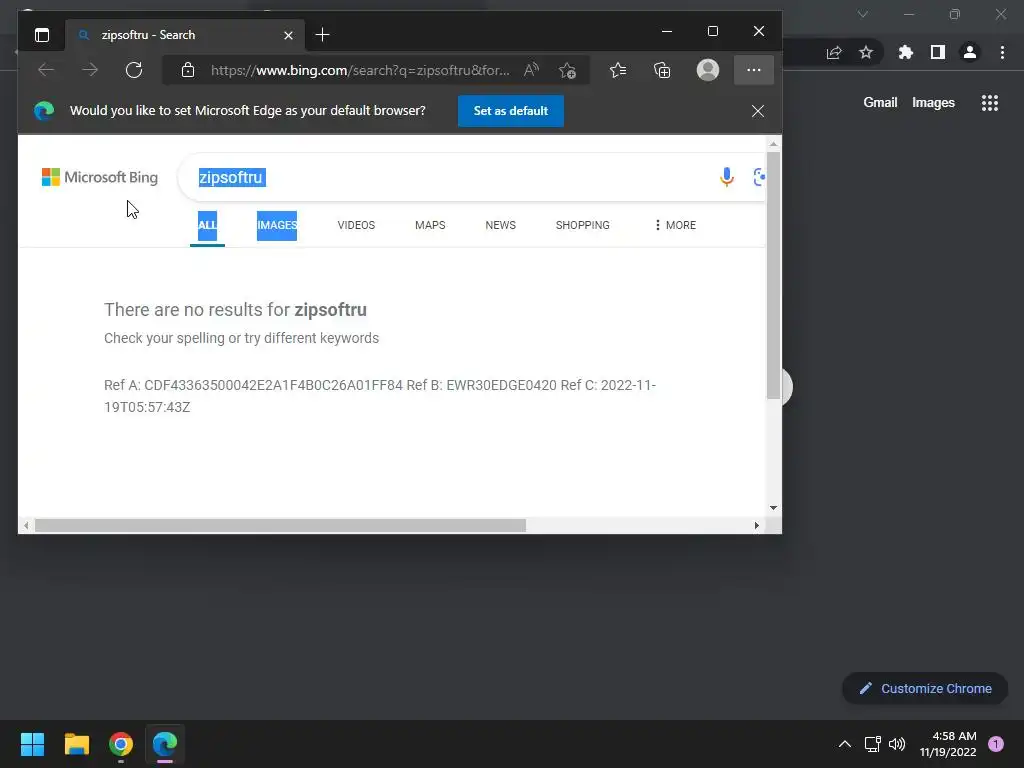This screenshot has width=1024, height=768.
Task: Switch to VIDEOS results tab
Action: (356, 225)
